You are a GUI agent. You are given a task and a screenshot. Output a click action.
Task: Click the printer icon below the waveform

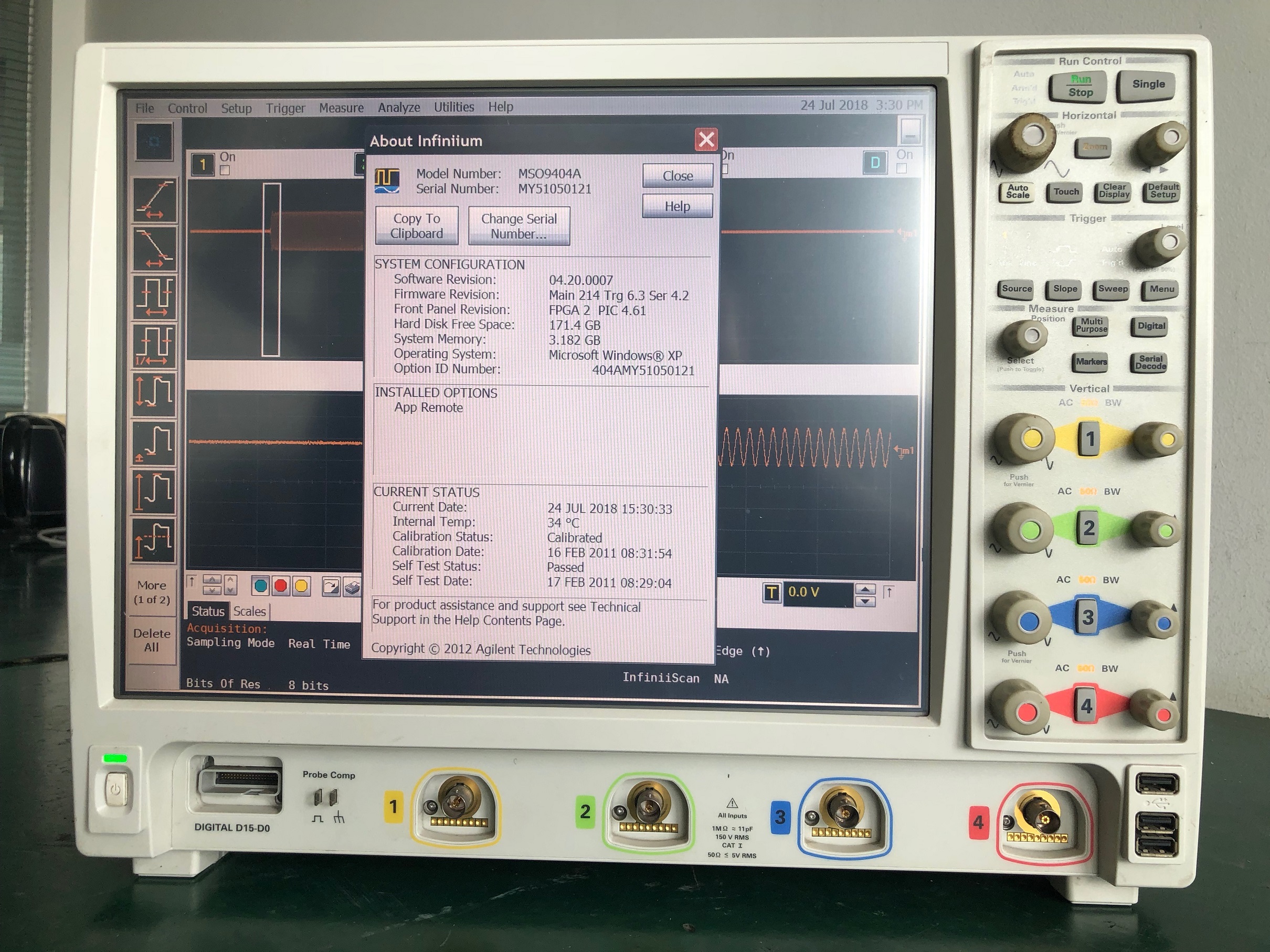352,586
